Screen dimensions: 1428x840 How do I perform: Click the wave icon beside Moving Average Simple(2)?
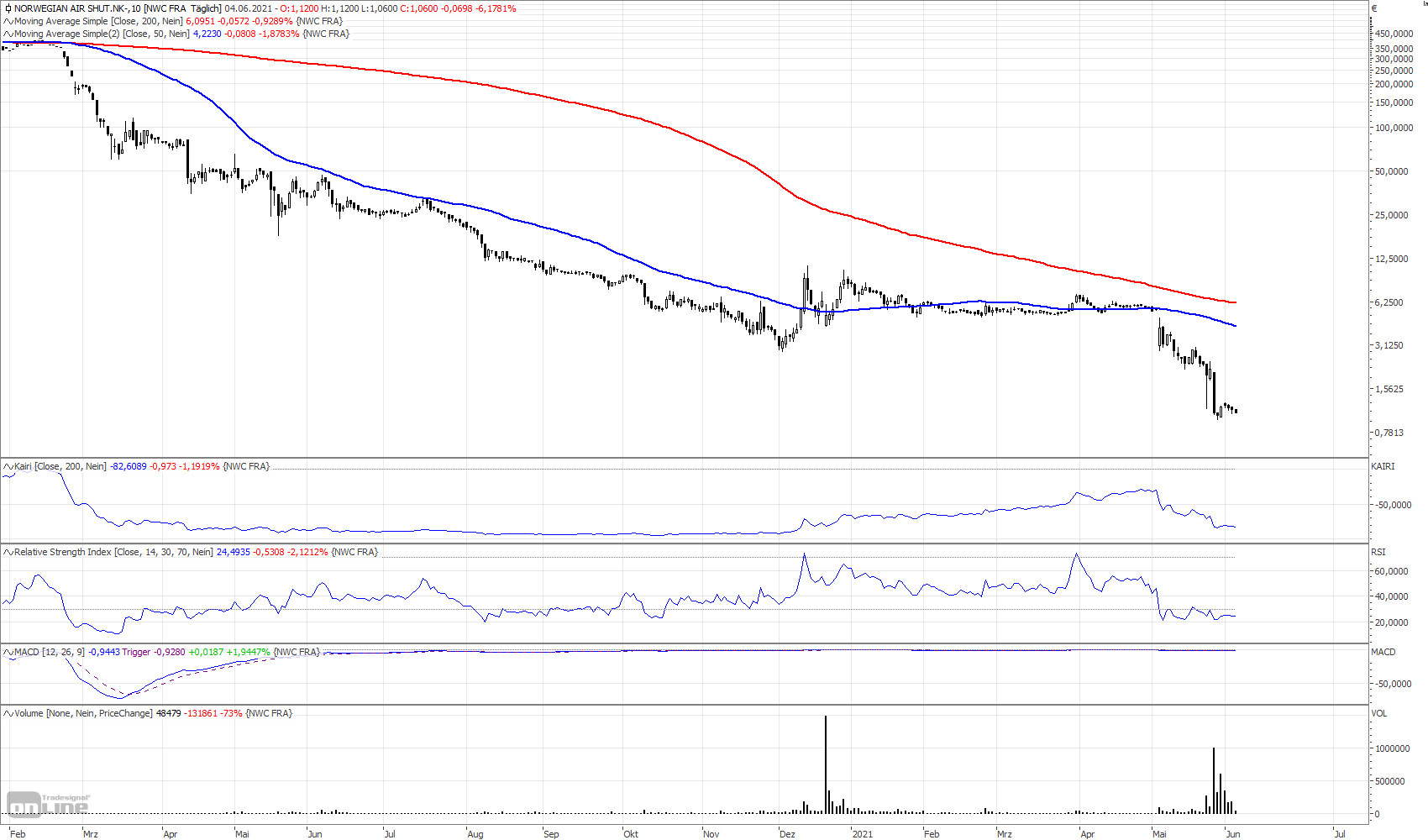tap(8, 34)
